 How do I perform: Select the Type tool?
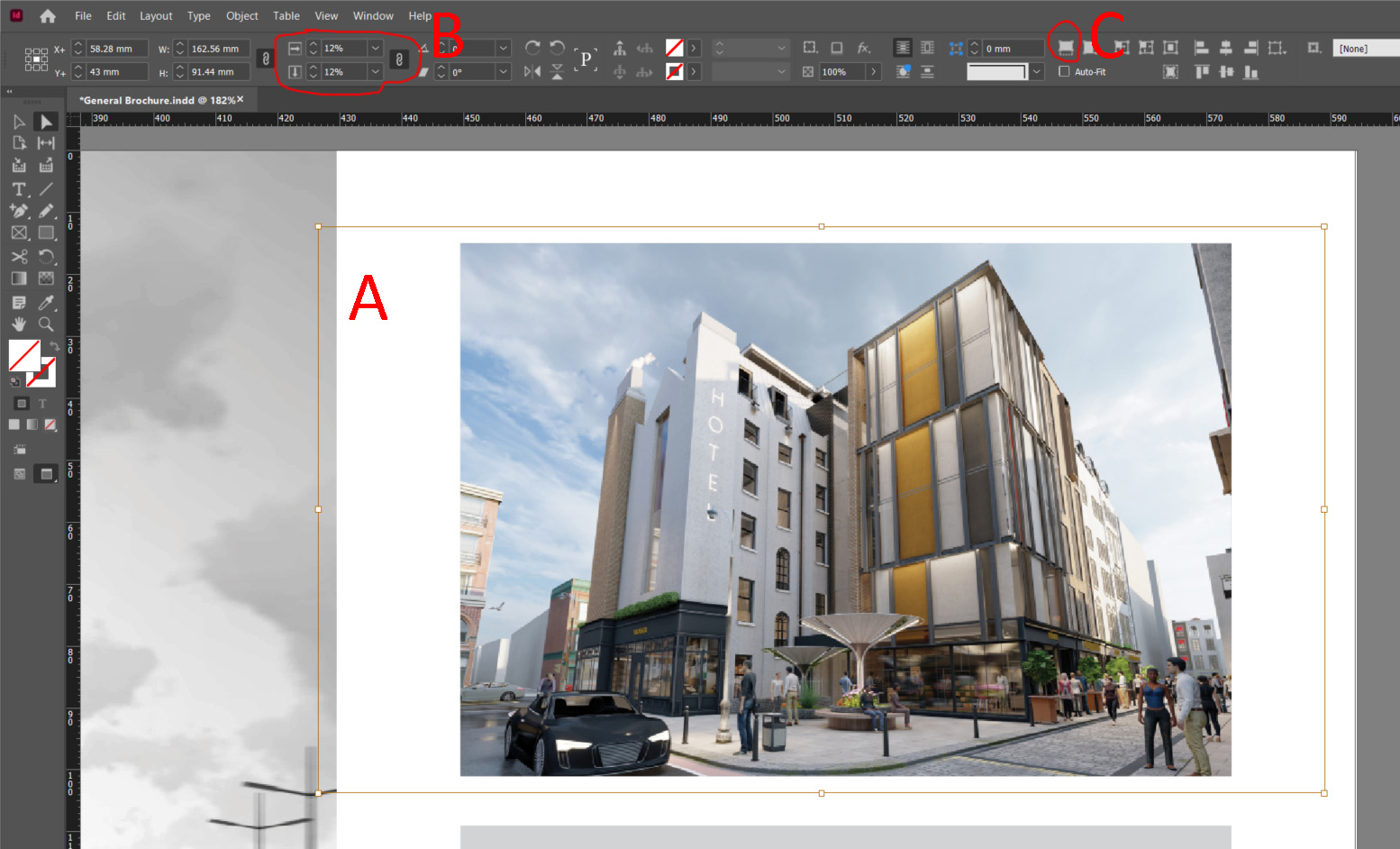click(19, 189)
